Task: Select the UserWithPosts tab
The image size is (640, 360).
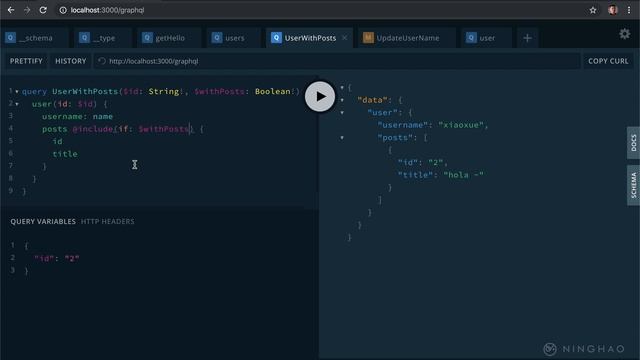Action: click(309, 38)
